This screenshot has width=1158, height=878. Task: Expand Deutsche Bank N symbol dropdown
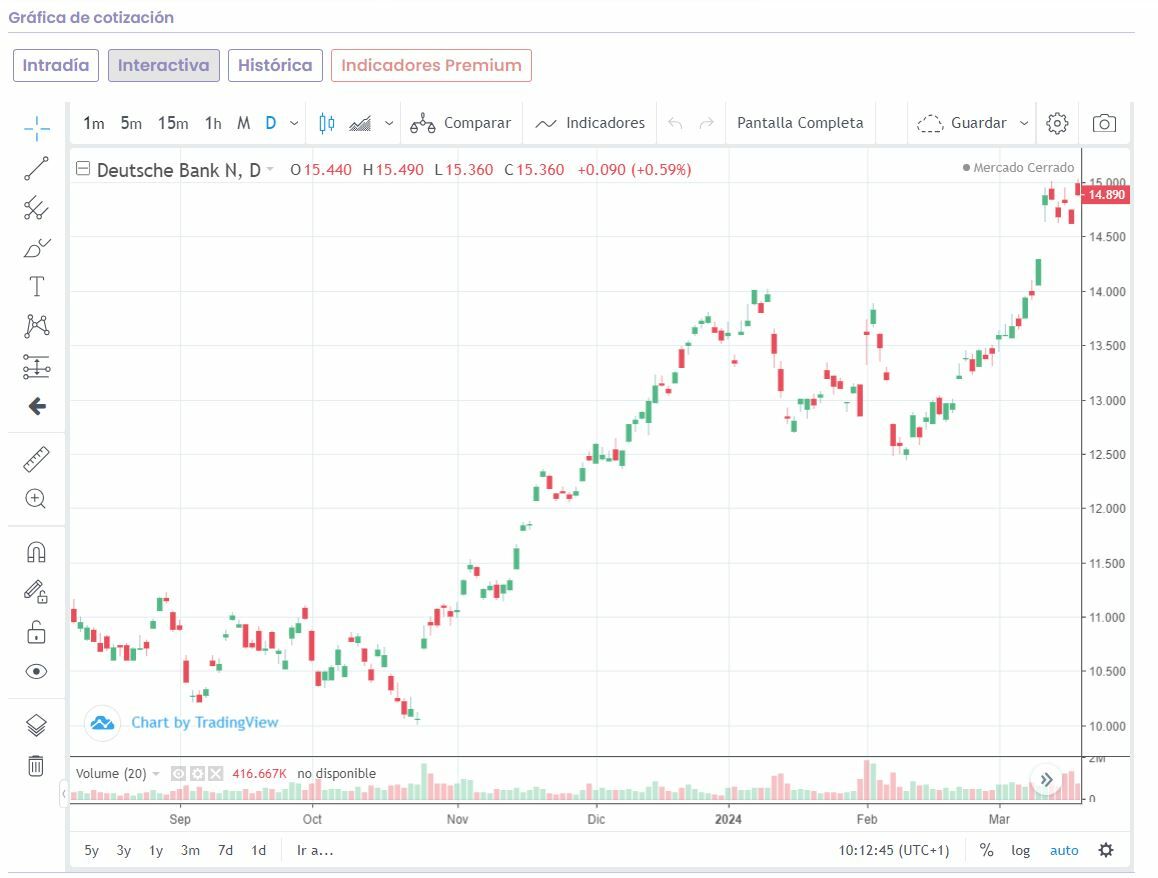click(270, 169)
